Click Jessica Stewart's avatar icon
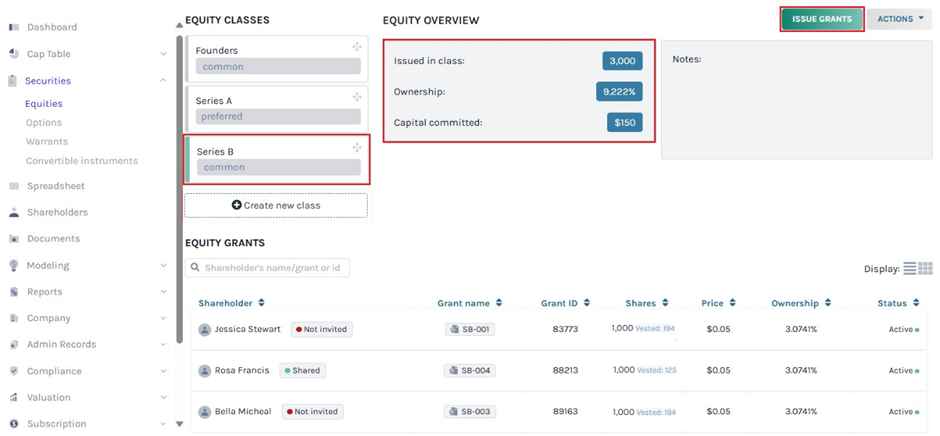Viewport: 940px width, 436px height. tap(204, 329)
